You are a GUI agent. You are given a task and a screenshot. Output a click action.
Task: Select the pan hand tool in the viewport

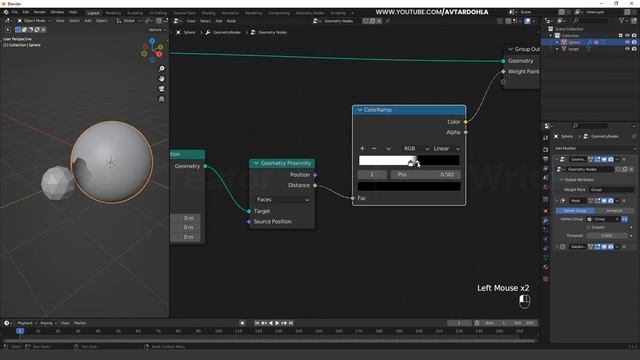(162, 78)
